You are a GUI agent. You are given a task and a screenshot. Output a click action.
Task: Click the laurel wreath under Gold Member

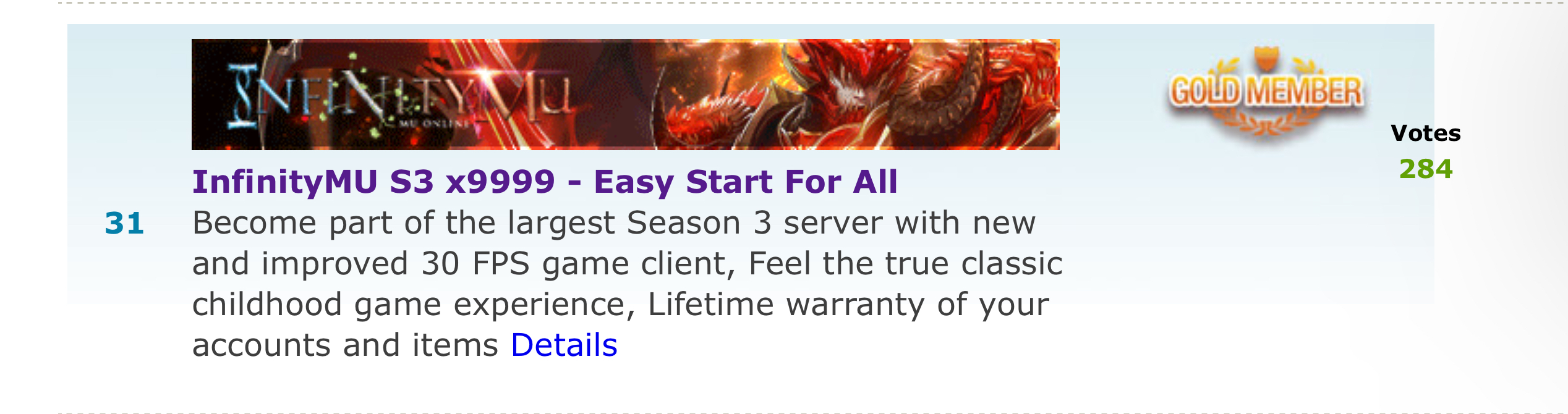click(x=1266, y=120)
